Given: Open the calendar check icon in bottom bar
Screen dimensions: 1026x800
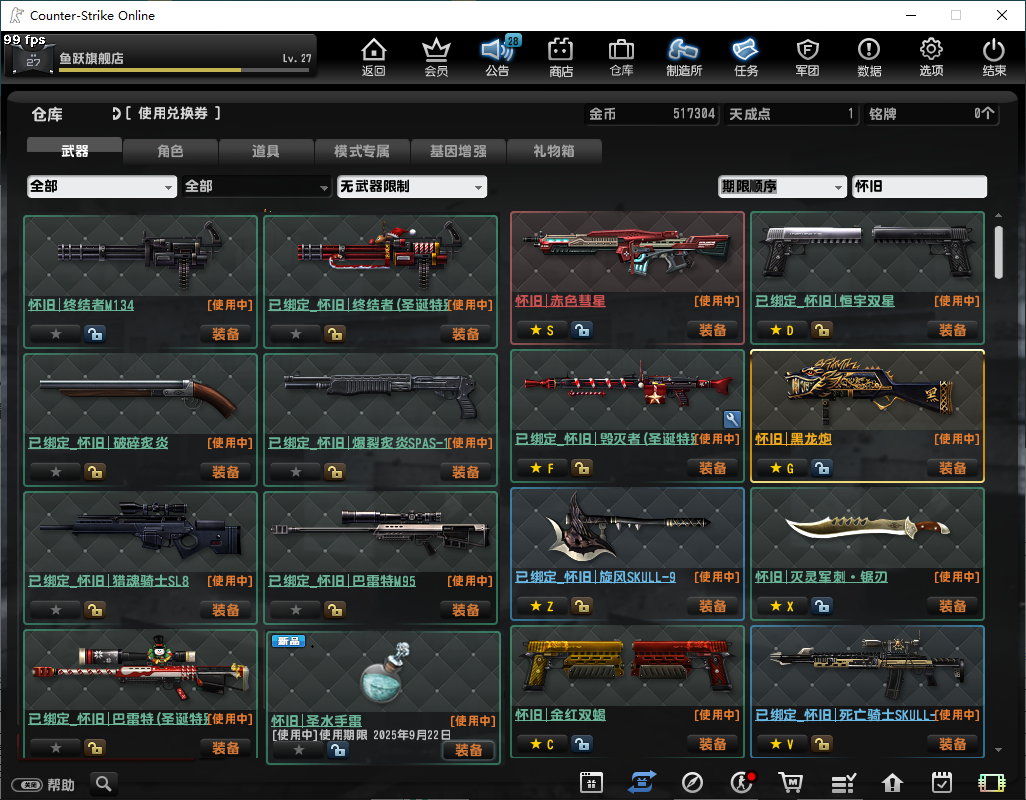Looking at the screenshot, I should coord(942,782).
